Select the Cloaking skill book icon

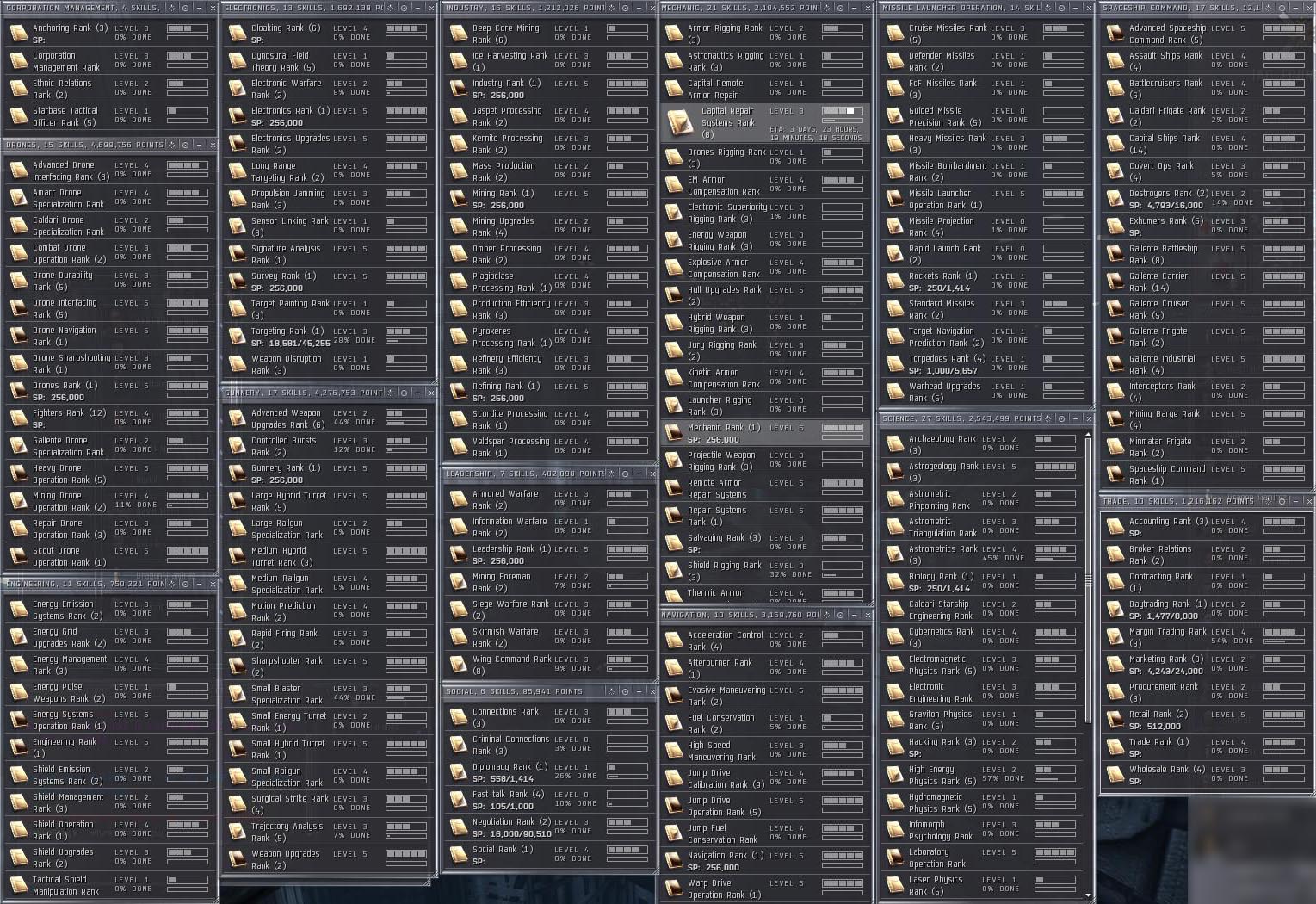coord(237,34)
